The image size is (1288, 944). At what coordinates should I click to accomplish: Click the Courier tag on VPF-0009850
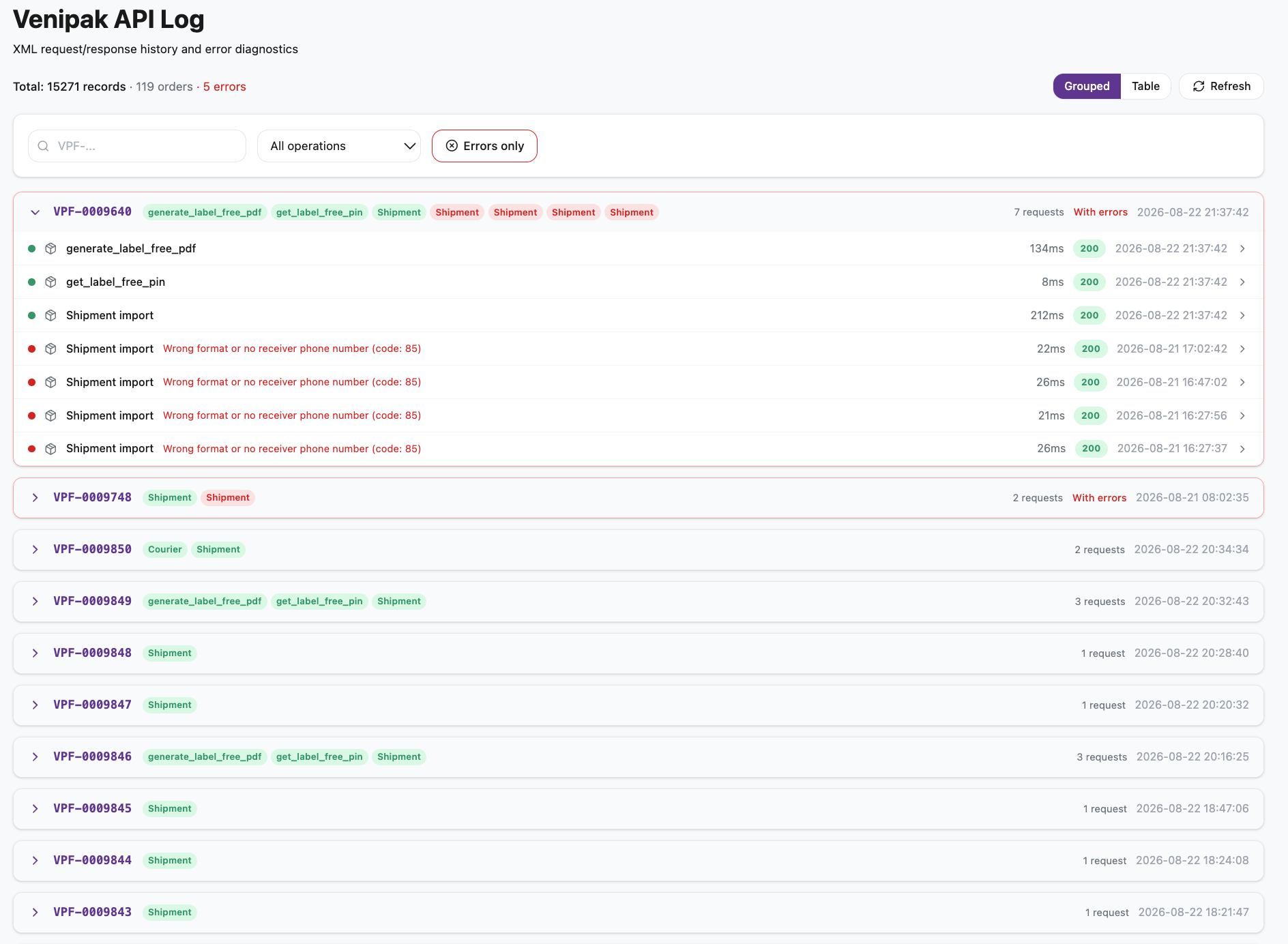[x=165, y=550]
